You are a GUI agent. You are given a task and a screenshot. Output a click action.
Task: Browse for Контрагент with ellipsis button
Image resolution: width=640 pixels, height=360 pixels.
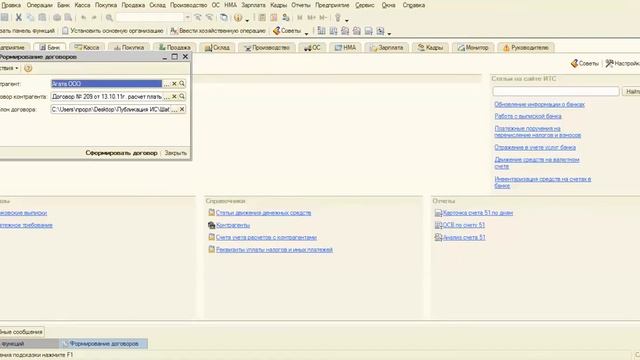coord(167,84)
